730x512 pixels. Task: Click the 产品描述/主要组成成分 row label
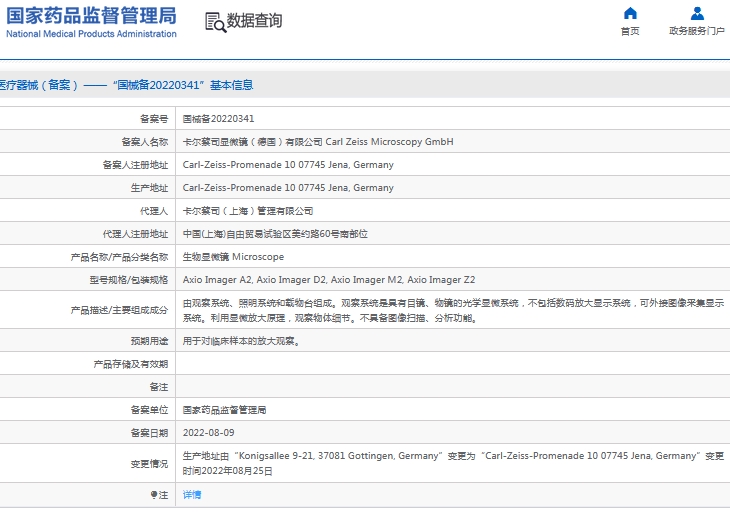pyautogui.click(x=119, y=310)
